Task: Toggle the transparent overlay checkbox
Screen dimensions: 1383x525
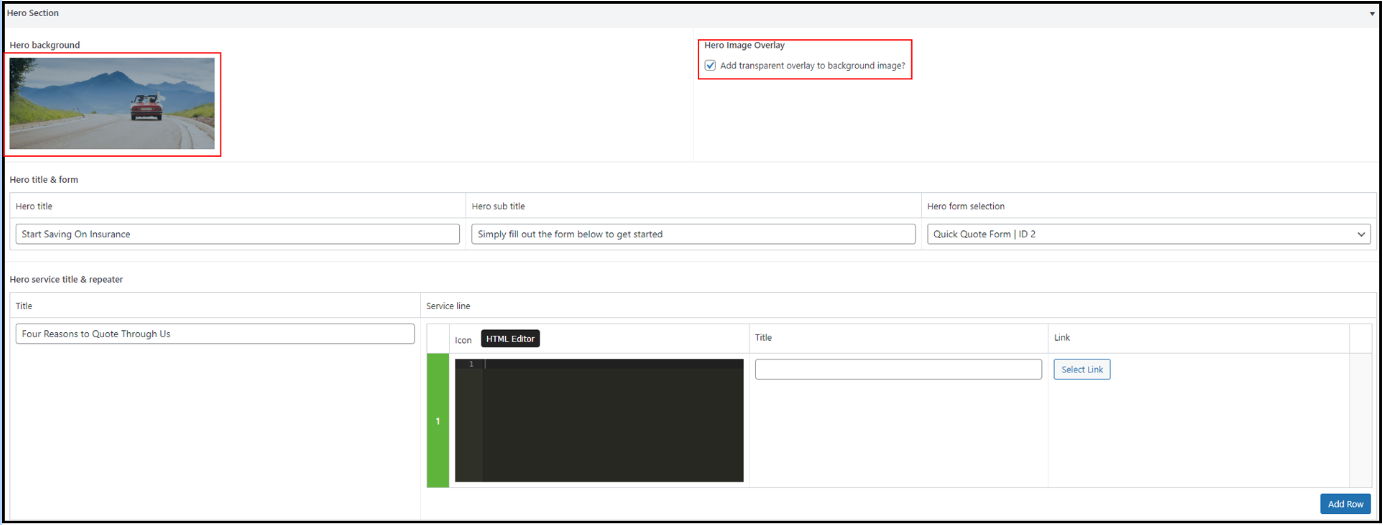Action: [x=710, y=65]
